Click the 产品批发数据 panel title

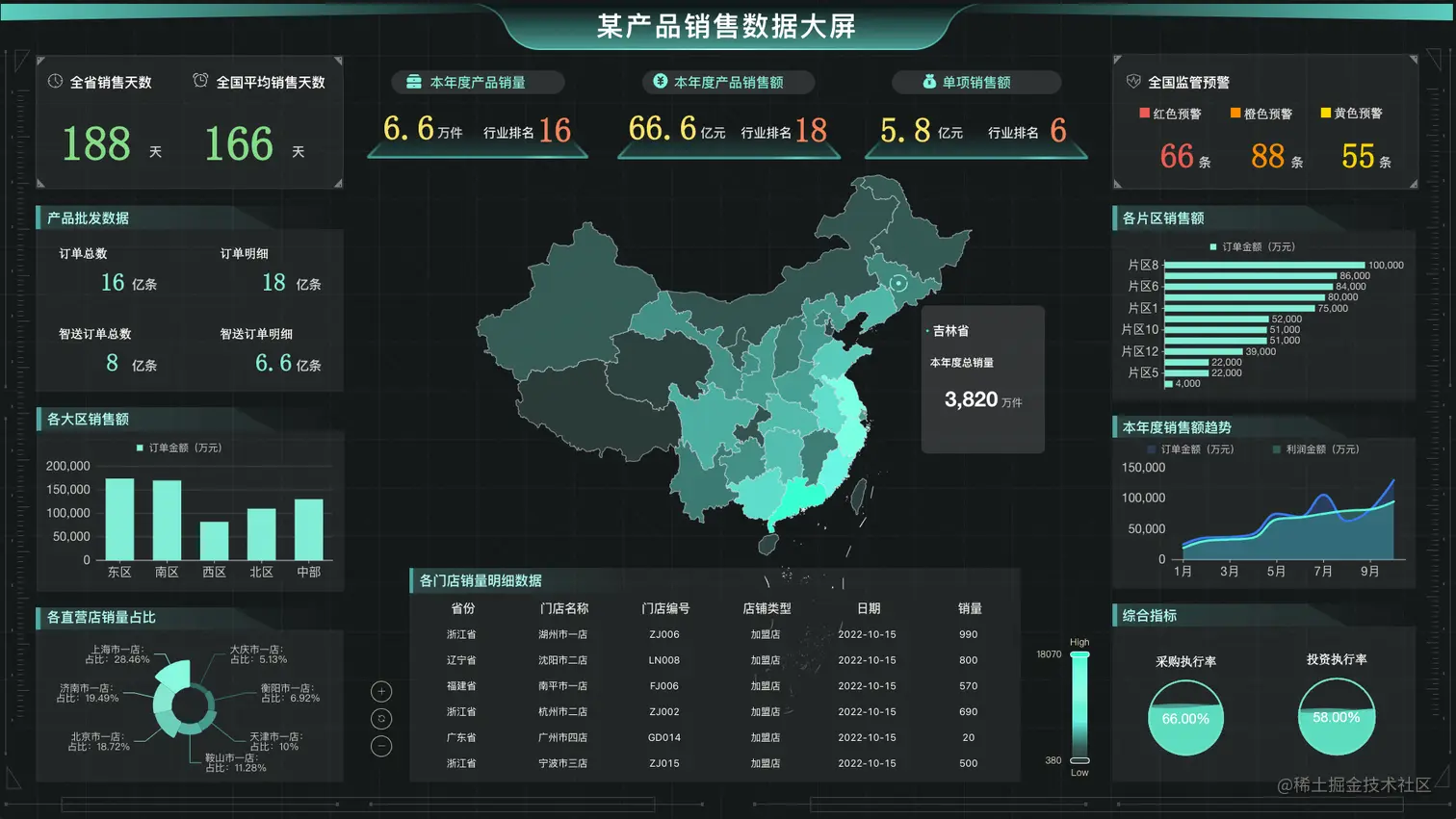(x=88, y=218)
